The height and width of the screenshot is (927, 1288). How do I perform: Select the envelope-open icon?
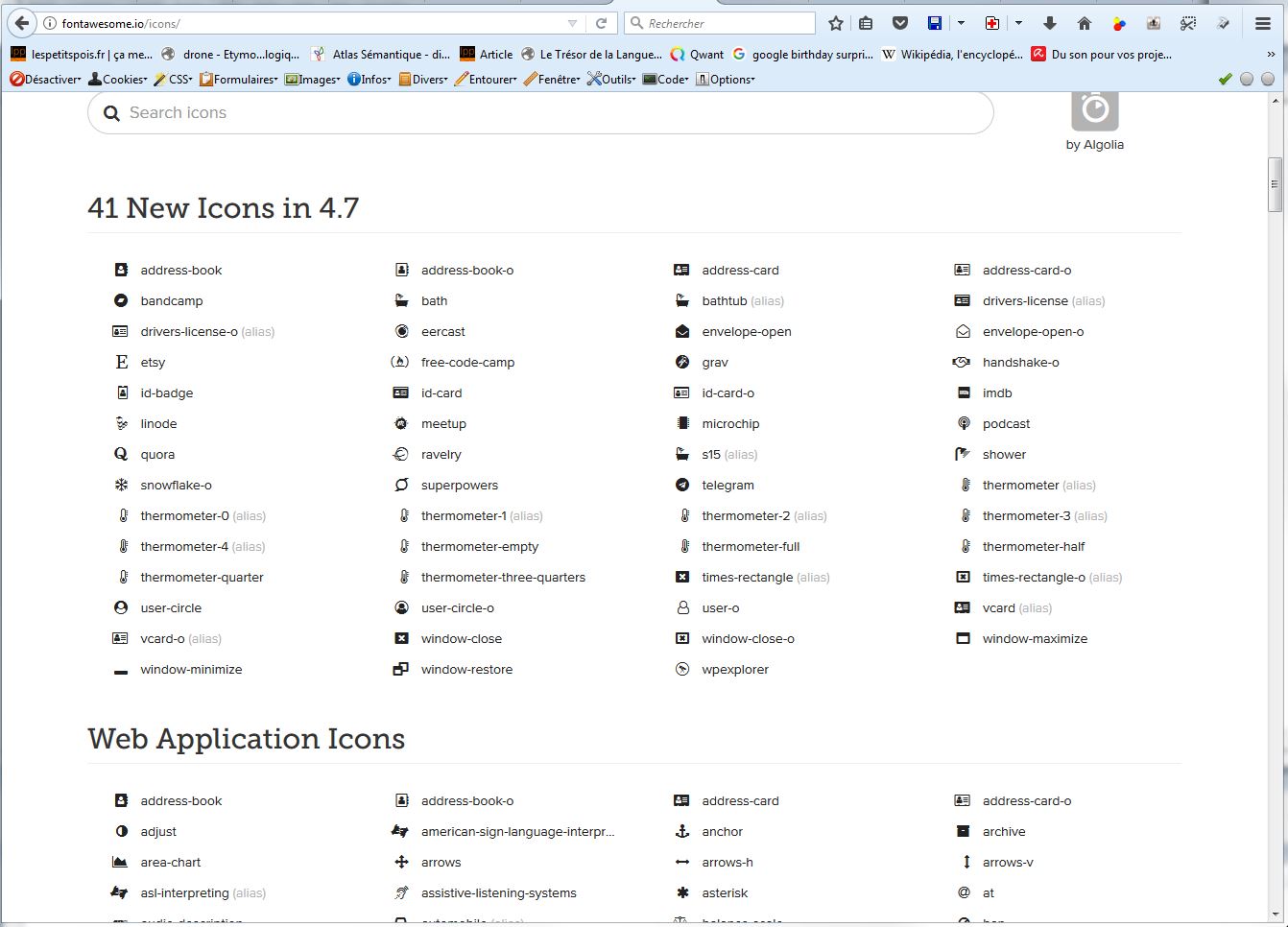click(745, 331)
